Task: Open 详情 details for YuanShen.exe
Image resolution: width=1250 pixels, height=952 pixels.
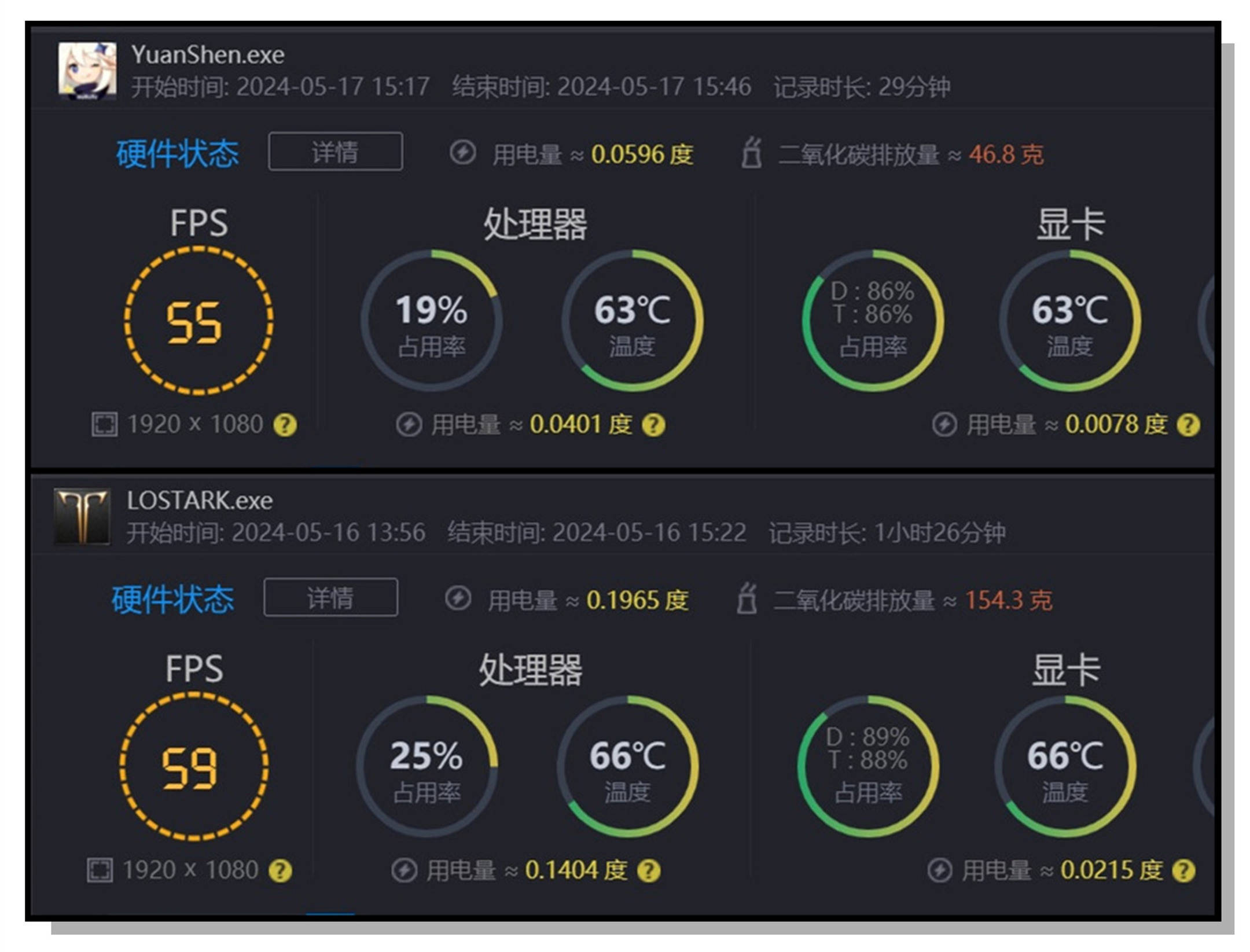Action: pos(336,152)
